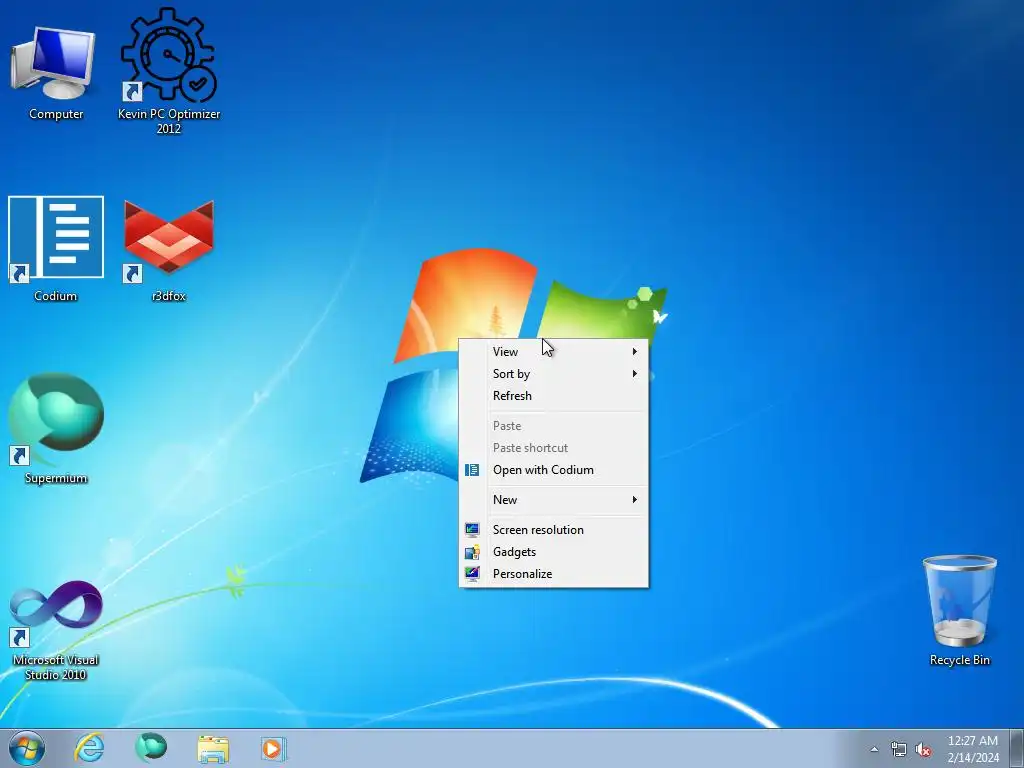Select the Codium desktop shortcut
Image resolution: width=1024 pixels, height=768 pixels.
click(x=56, y=248)
